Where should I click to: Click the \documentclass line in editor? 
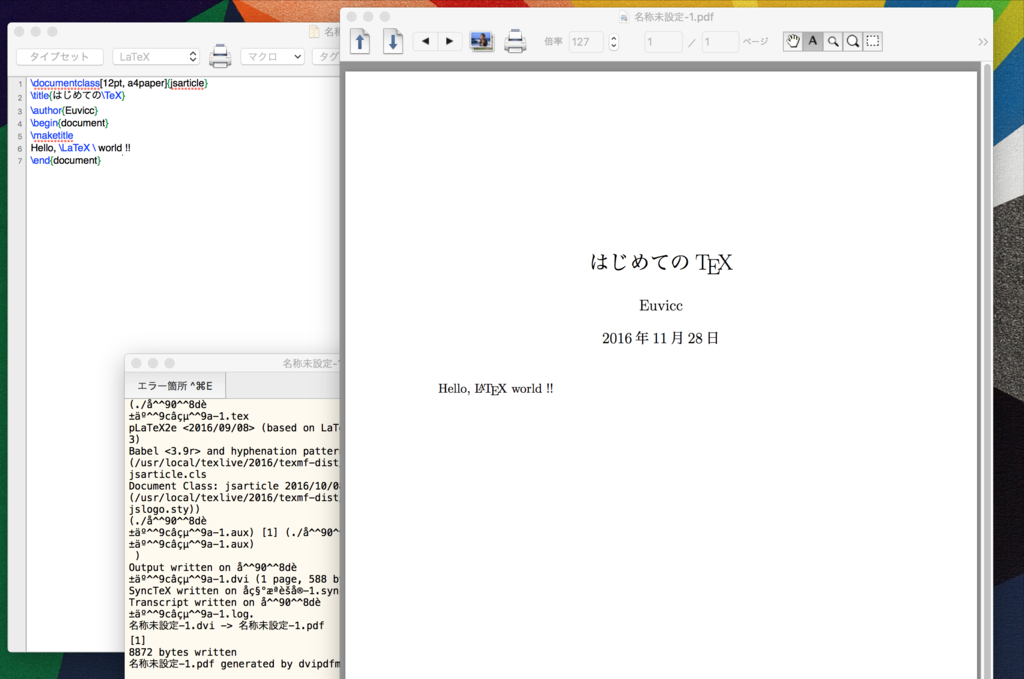(x=119, y=83)
